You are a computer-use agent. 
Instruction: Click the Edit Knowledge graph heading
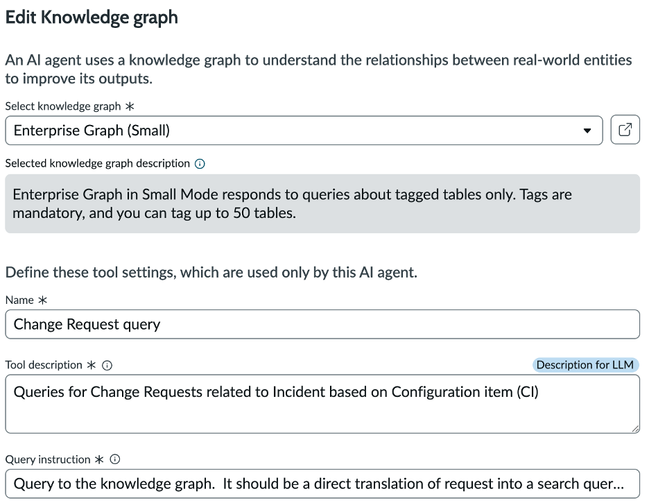pyautogui.click(x=91, y=18)
